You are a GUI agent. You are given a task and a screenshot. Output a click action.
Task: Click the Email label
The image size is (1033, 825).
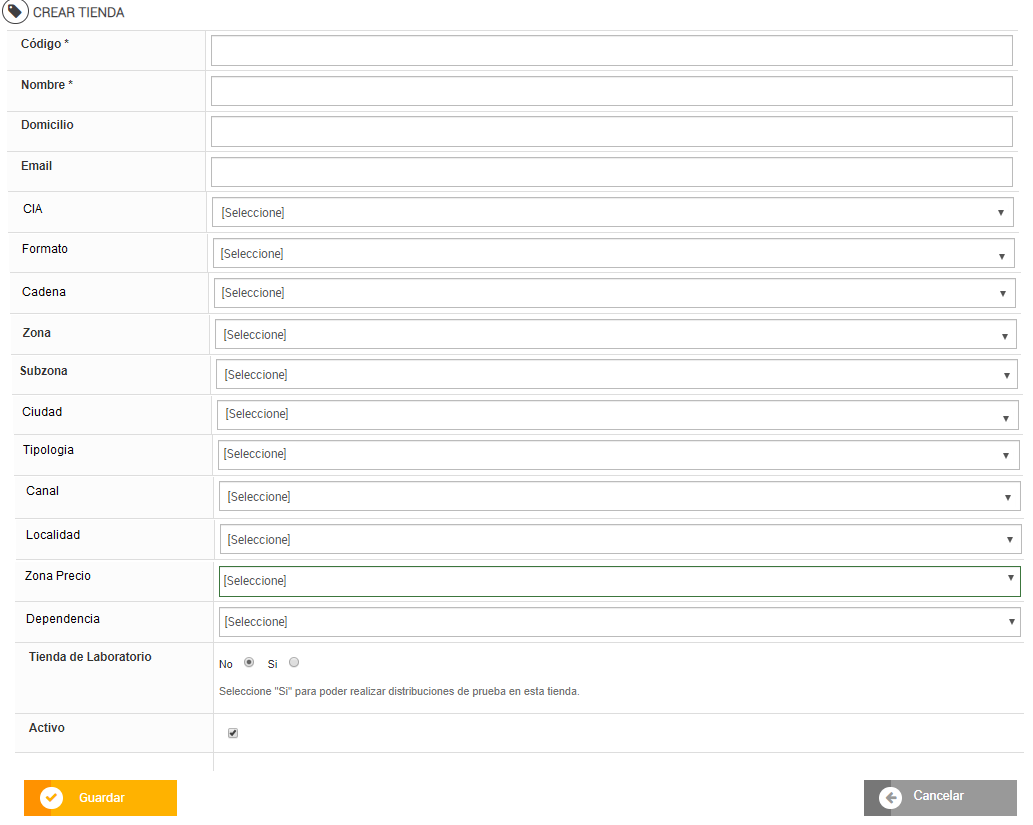click(x=36, y=166)
